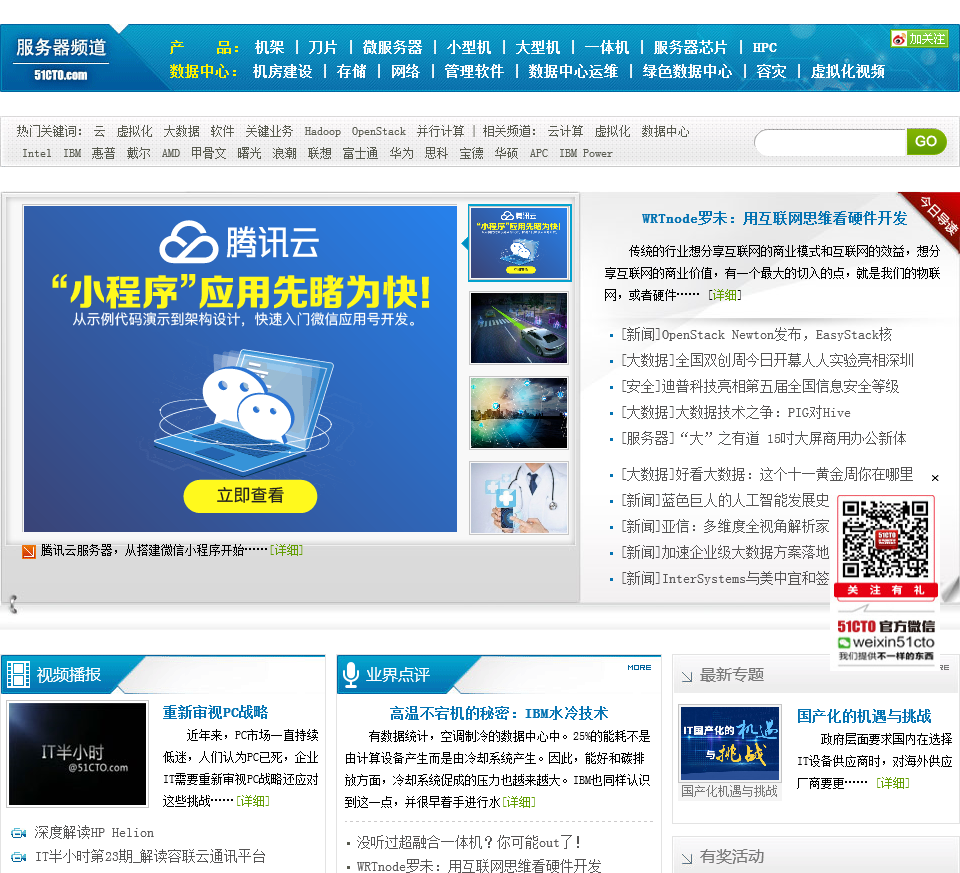This screenshot has width=960, height=873.
Task: Open the 存储 data center link
Action: tap(351, 72)
